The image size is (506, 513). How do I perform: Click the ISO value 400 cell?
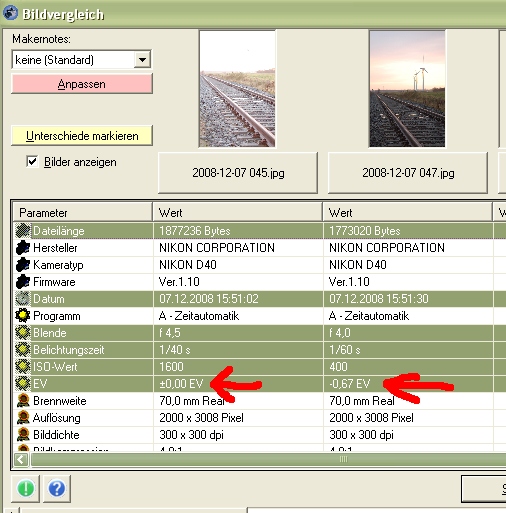click(x=408, y=367)
